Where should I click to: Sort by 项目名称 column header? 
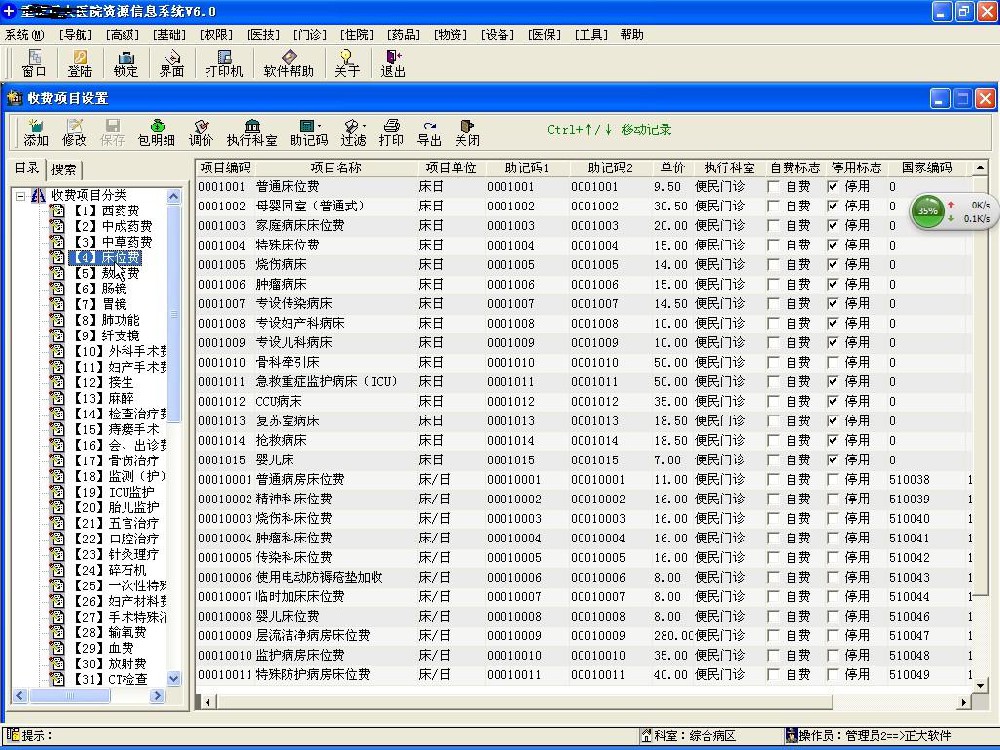336,168
